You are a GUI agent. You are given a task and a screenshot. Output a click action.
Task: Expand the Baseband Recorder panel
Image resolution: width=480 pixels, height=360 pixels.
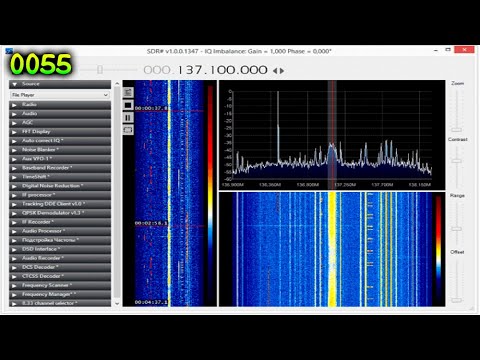tap(60, 168)
